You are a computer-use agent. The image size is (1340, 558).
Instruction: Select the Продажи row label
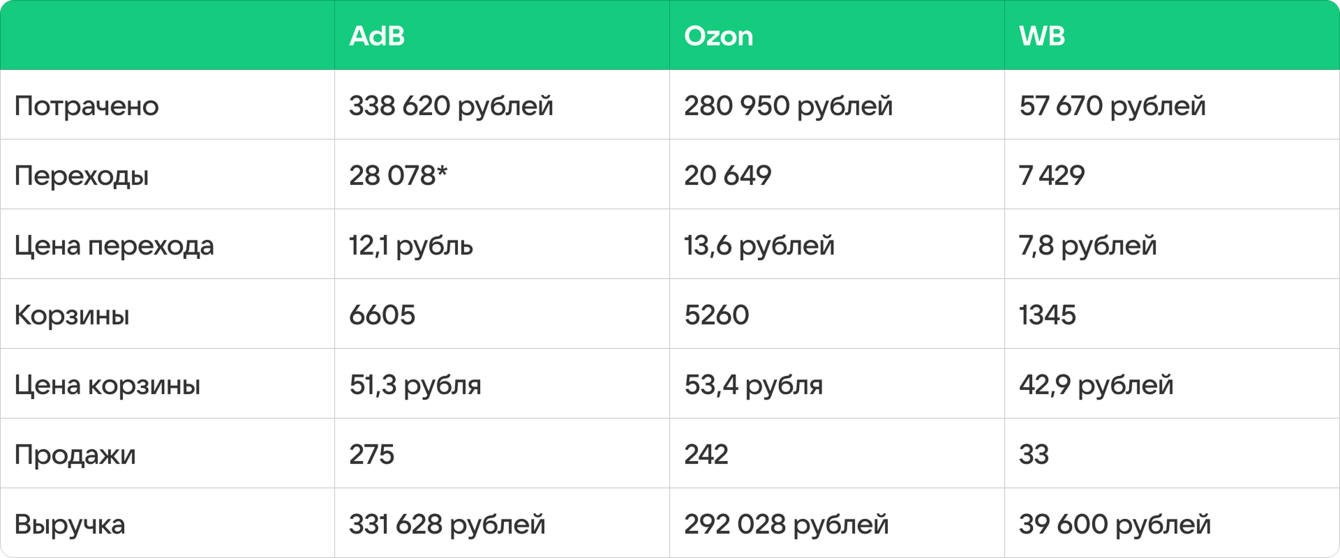(75, 455)
